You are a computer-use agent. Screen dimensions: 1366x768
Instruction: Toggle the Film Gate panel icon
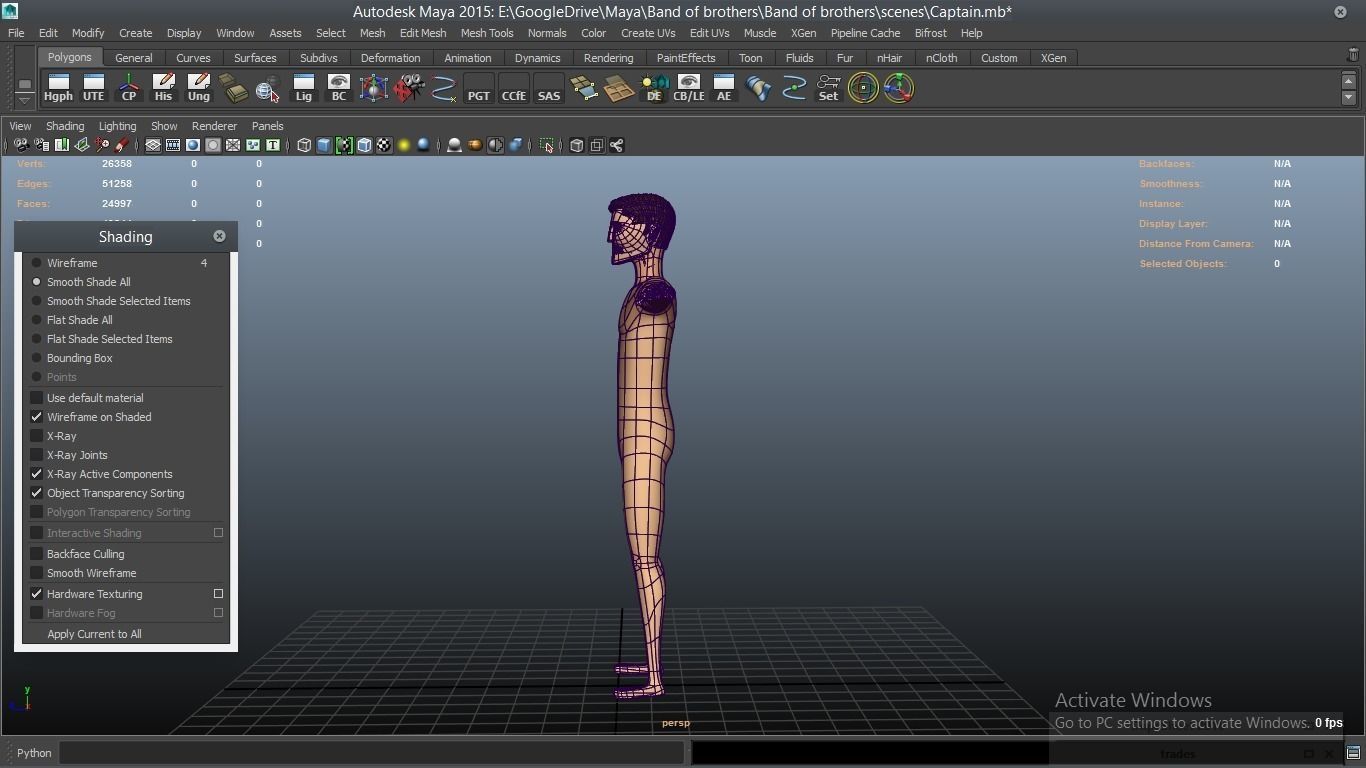coord(173,145)
